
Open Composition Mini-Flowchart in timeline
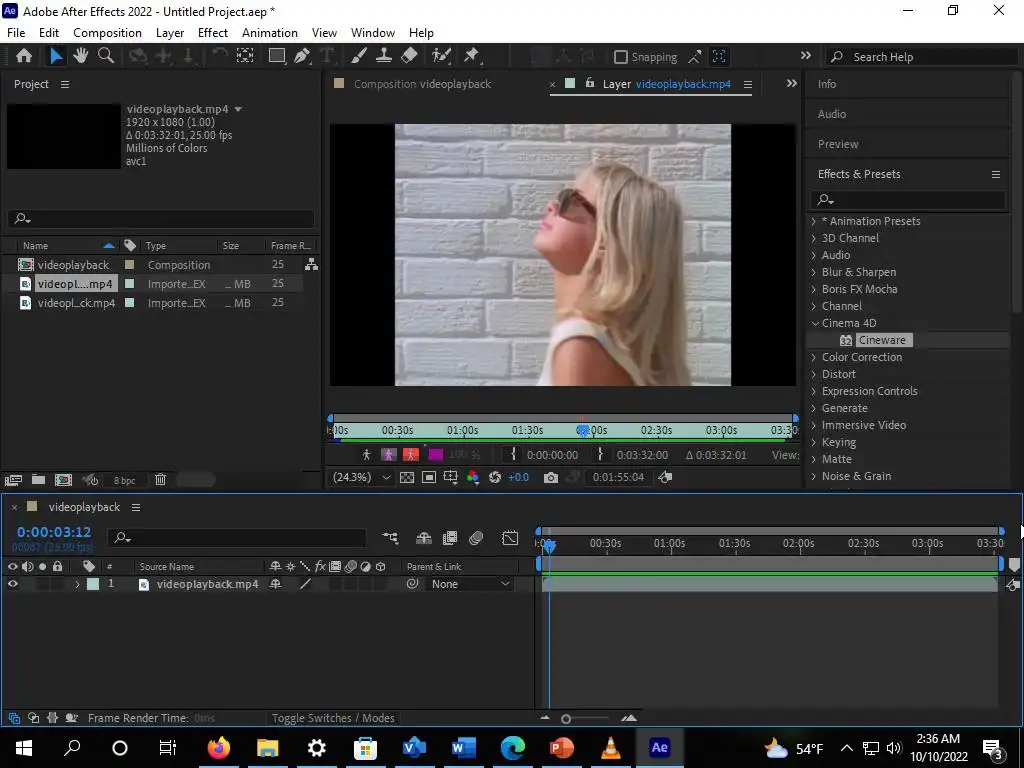coord(391,538)
